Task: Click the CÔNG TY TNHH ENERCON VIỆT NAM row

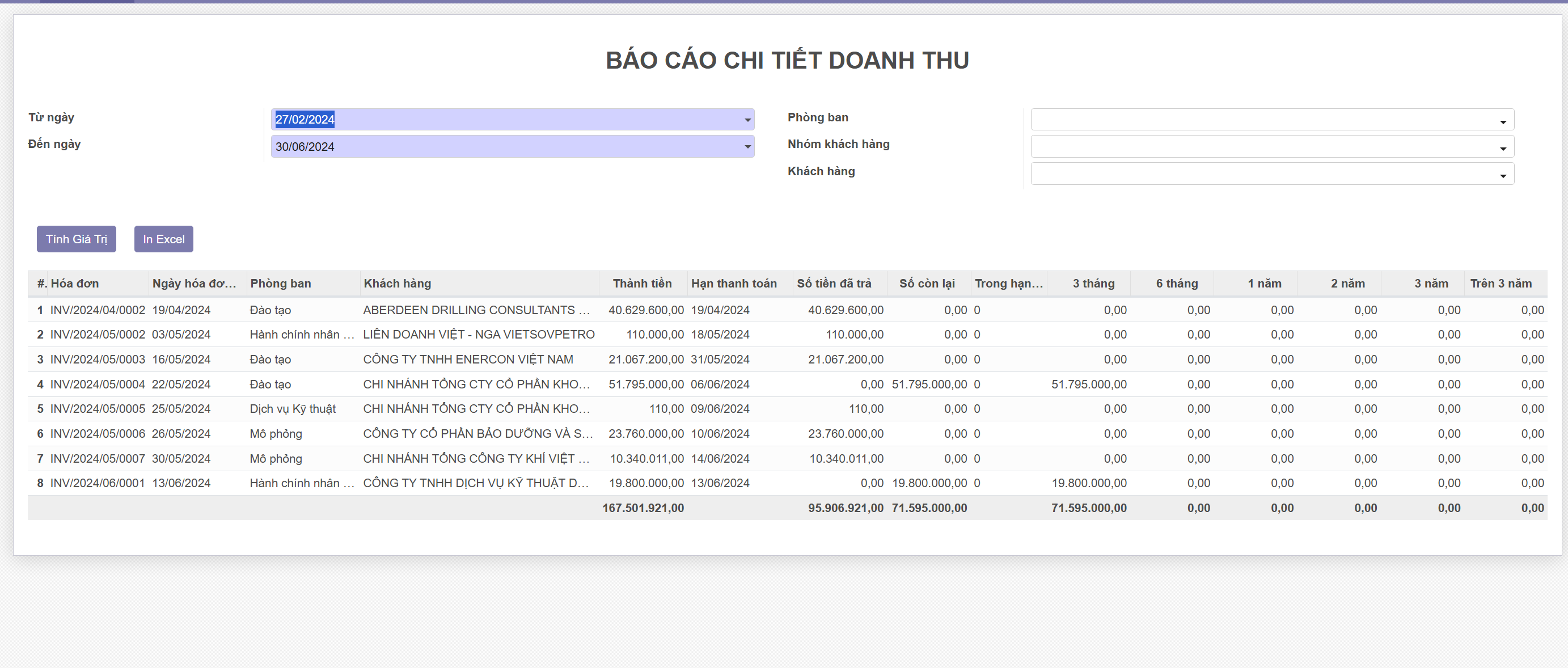Action: pos(467,360)
